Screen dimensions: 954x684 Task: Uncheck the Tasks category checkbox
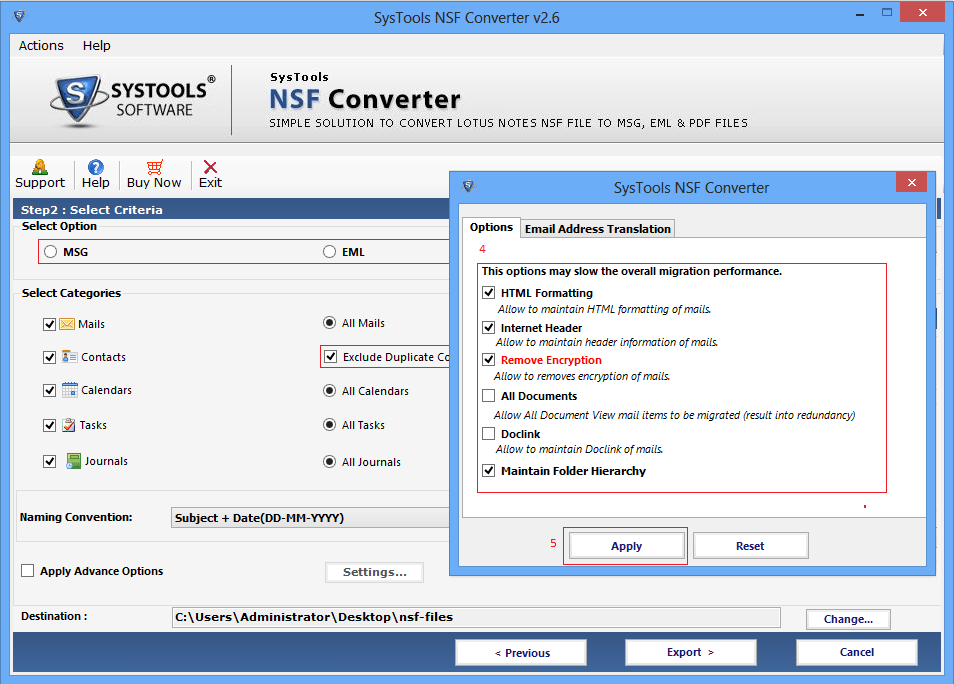point(49,425)
